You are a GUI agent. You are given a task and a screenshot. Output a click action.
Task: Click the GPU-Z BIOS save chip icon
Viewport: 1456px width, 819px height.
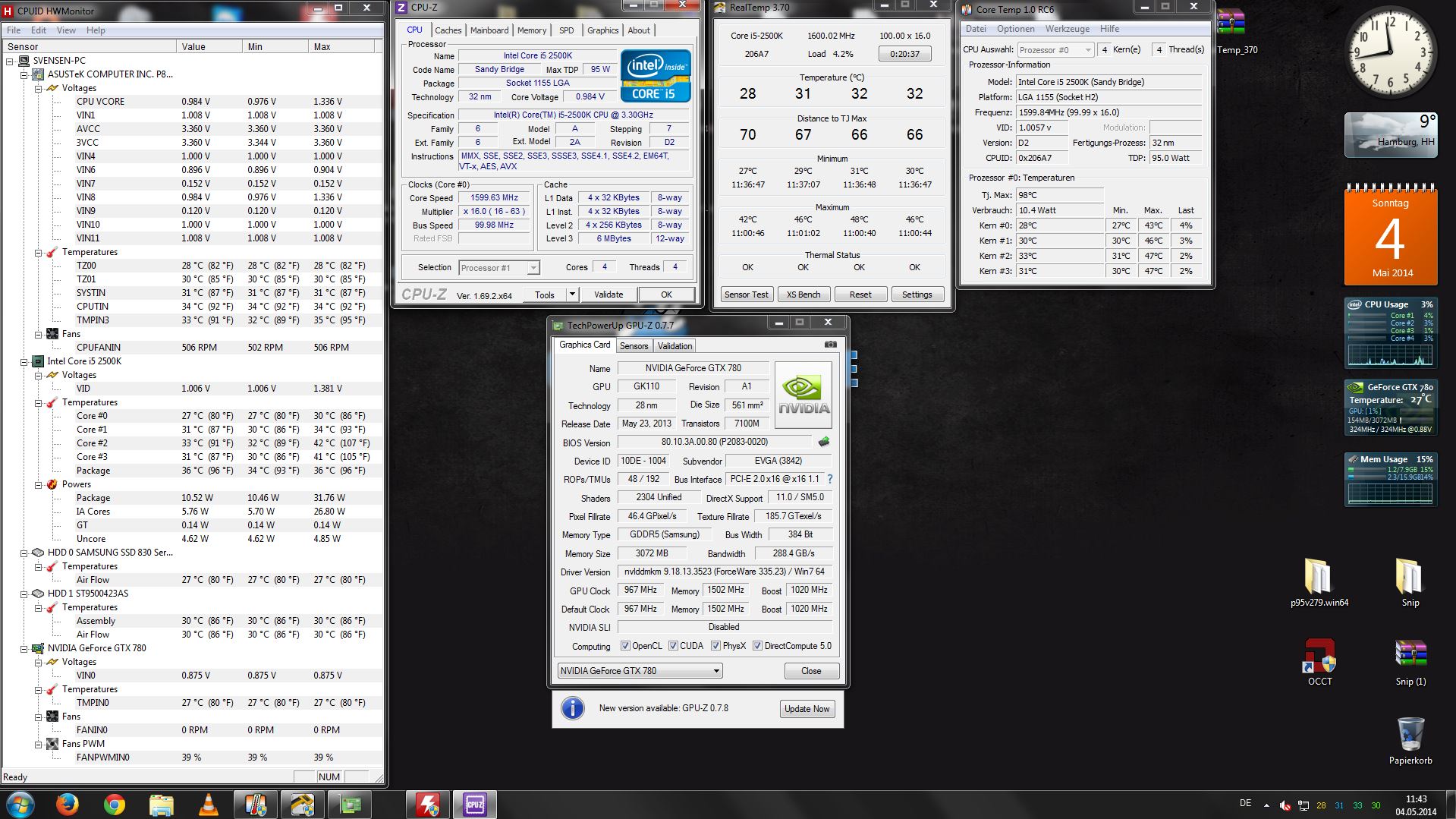824,442
